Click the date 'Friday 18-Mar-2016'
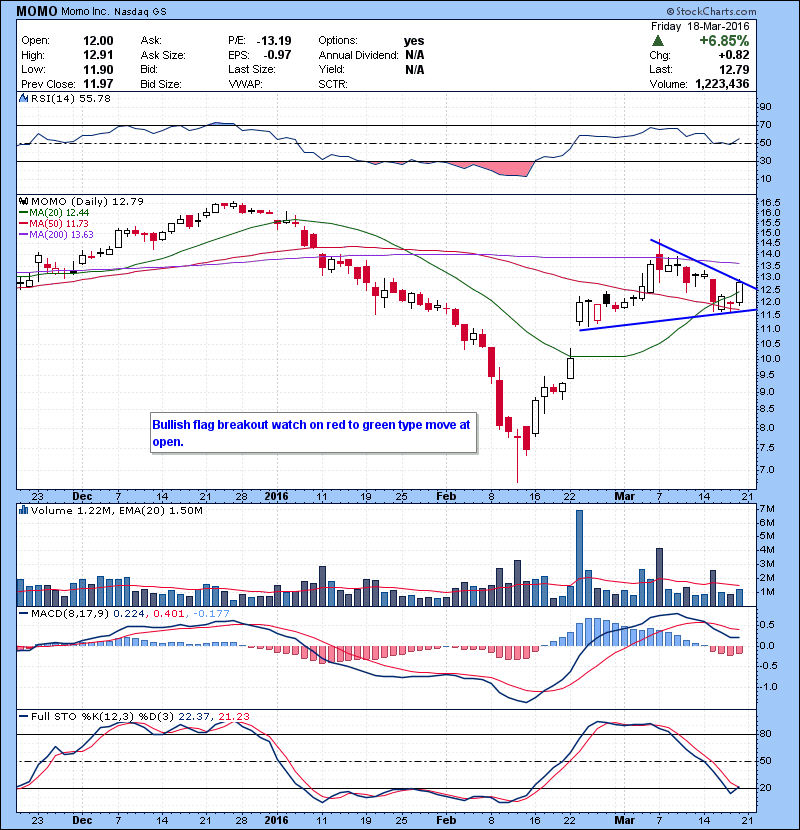 point(700,26)
